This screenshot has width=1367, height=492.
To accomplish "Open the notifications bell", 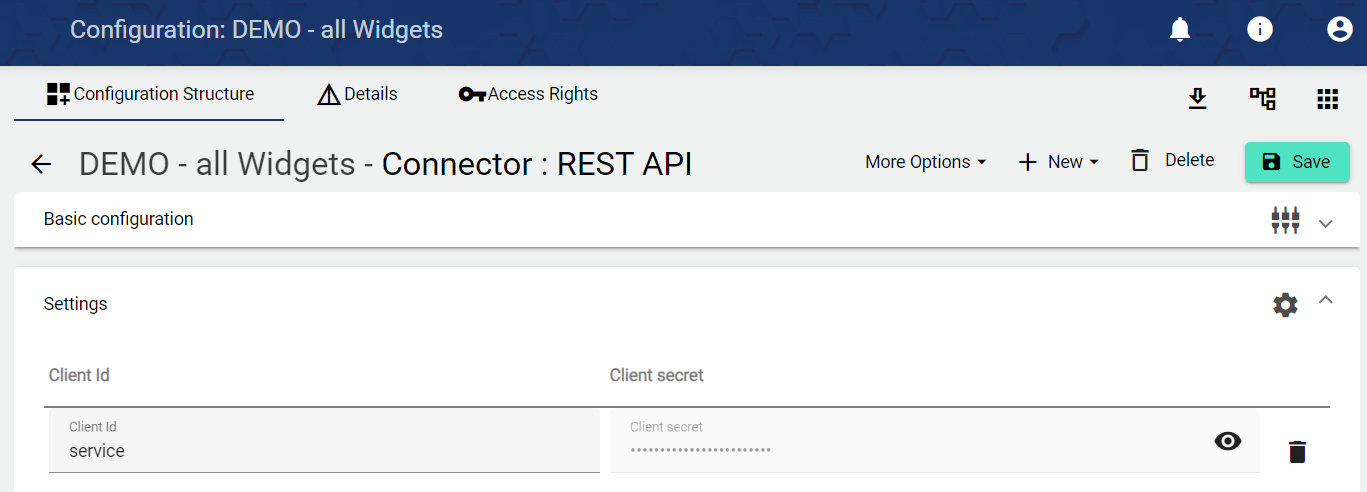I will [1180, 30].
